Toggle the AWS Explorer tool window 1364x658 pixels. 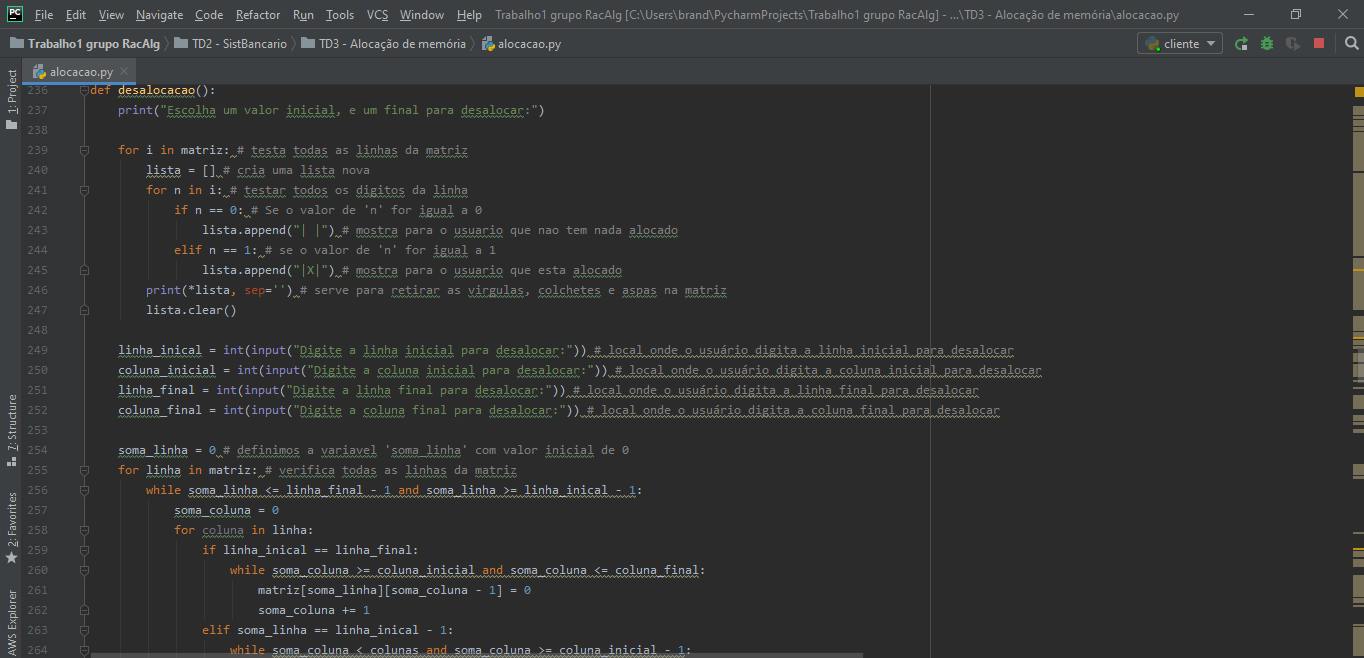click(12, 622)
